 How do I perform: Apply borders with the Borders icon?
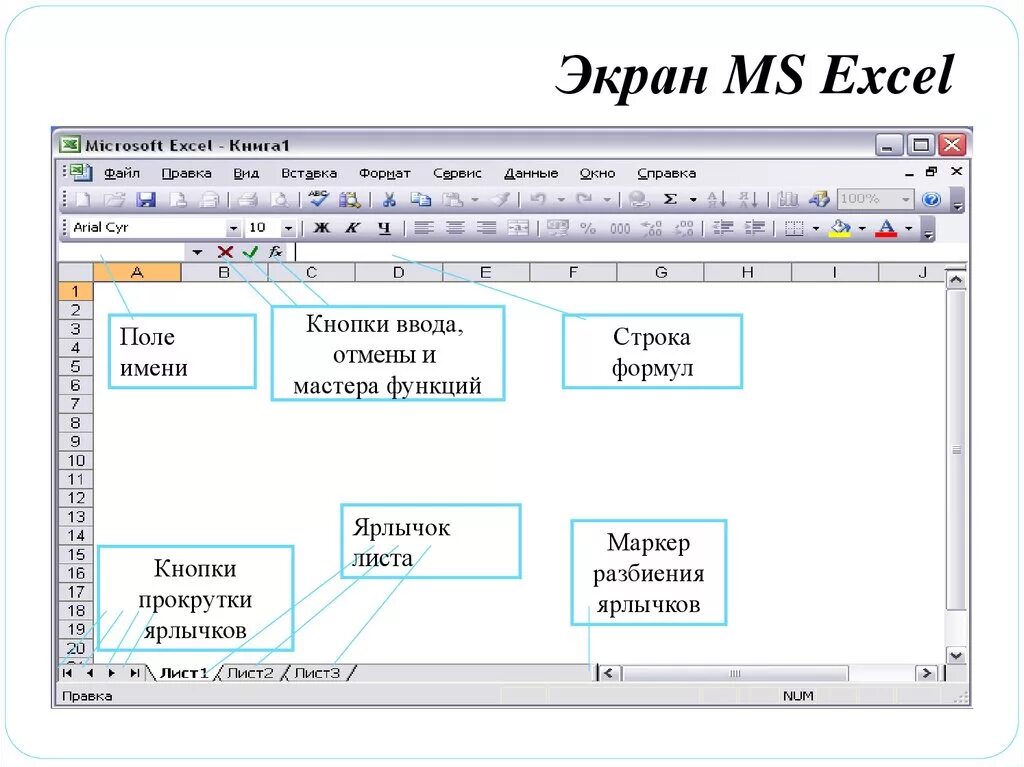point(794,228)
